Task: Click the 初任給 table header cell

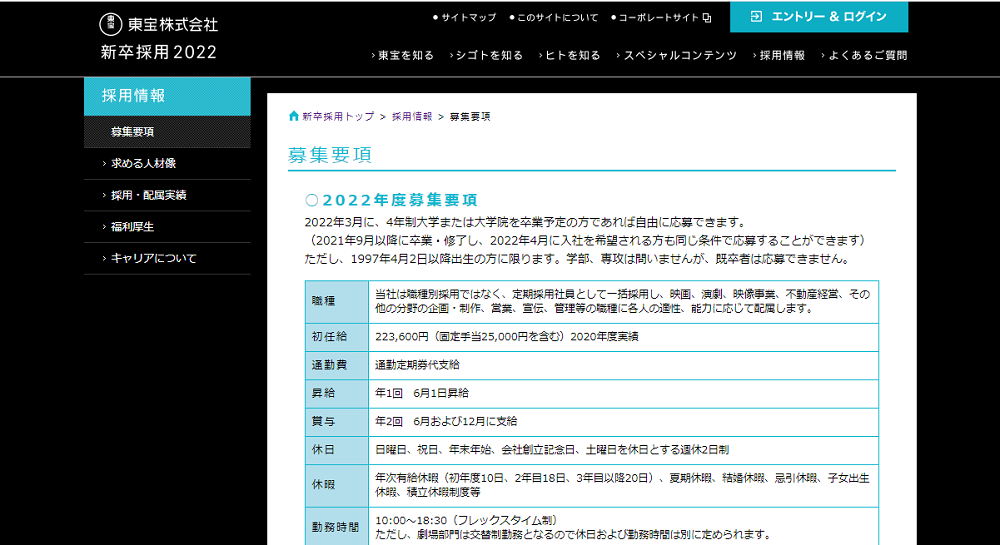Action: pyautogui.click(x=337, y=337)
